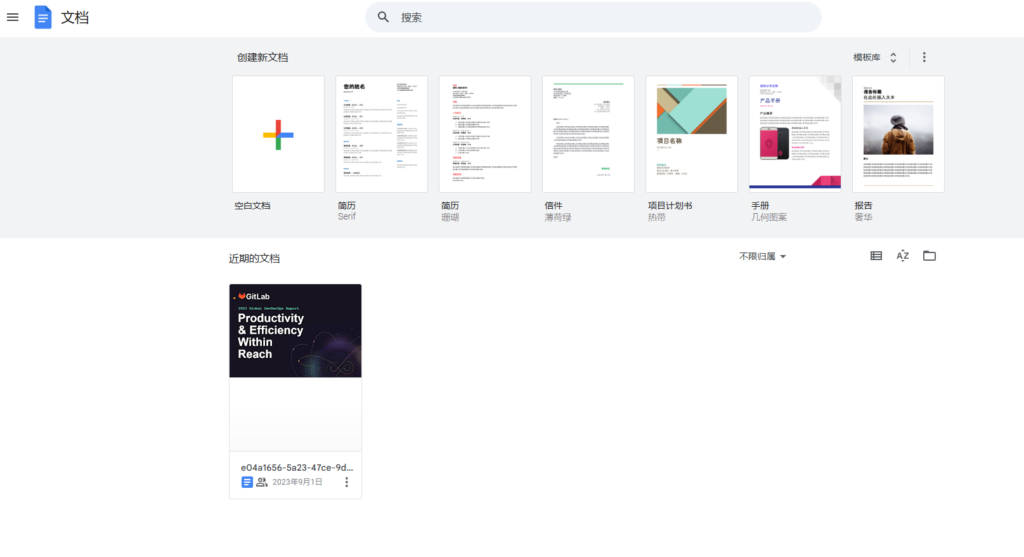Image resolution: width=1024 pixels, height=557 pixels.
Task: Click the Google Docs logo icon
Action: pyautogui.click(x=43, y=17)
